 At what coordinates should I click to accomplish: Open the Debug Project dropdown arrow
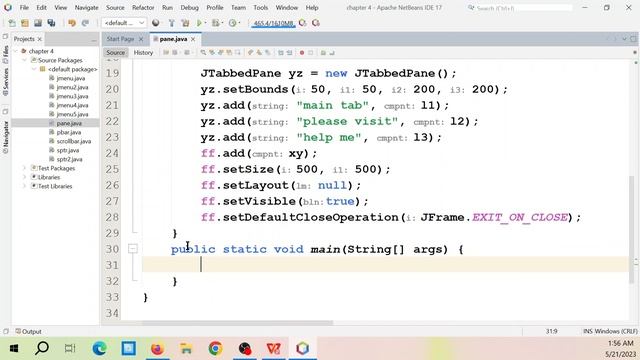(x=222, y=23)
